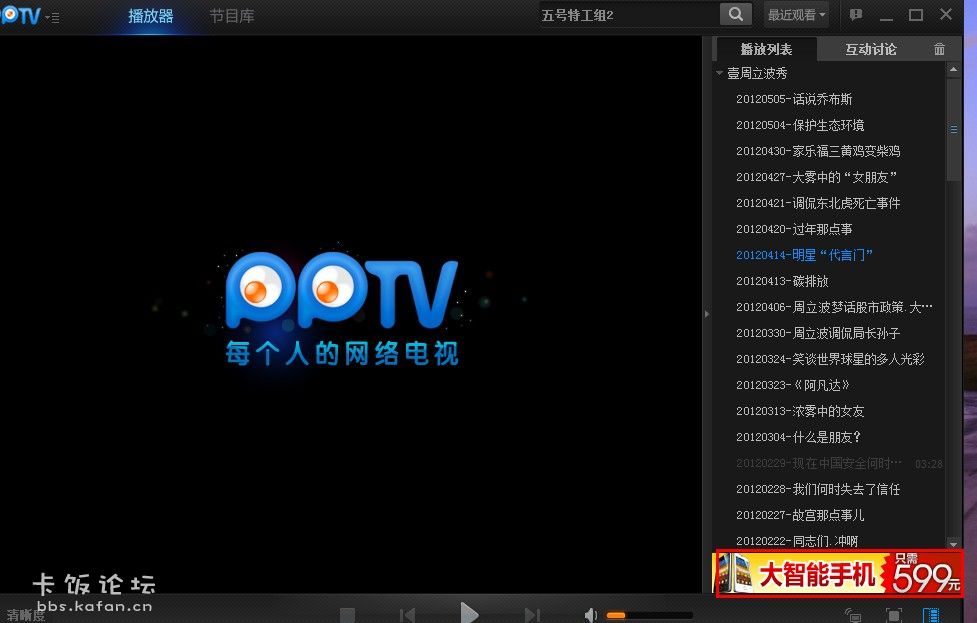
Task: Click the search magnifier button
Action: tap(735, 14)
